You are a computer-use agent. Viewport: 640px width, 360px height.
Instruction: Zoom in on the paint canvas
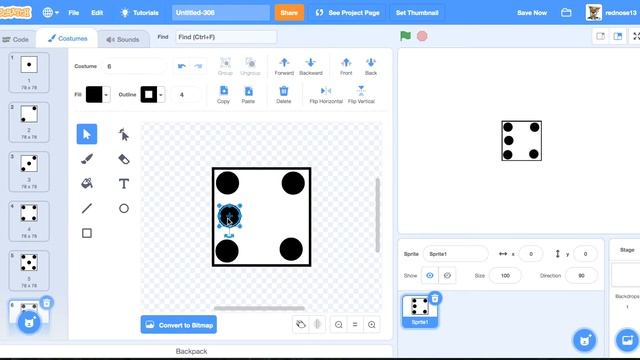coord(371,324)
